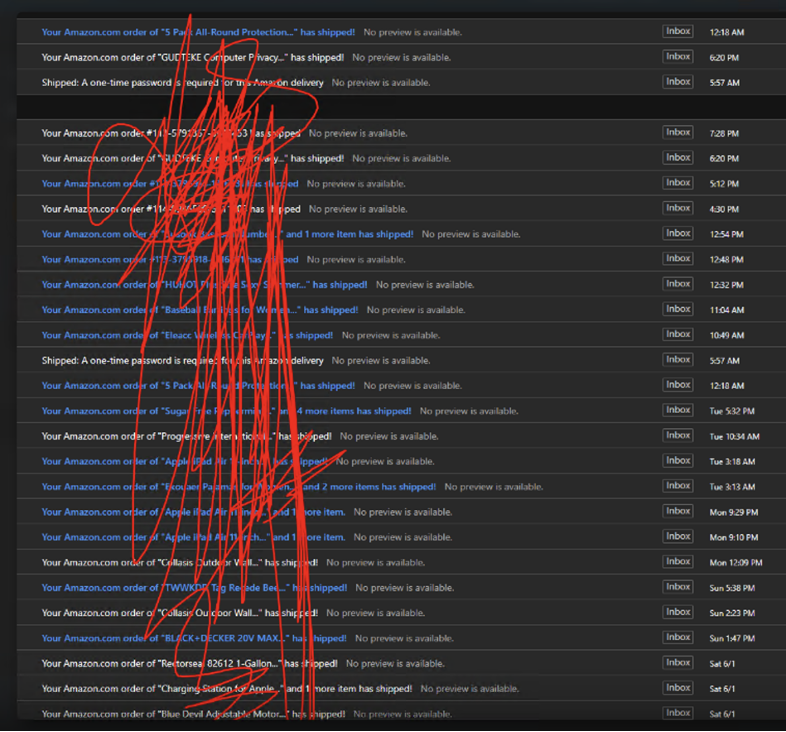Image resolution: width=786 pixels, height=732 pixels.
Task: Click Inbox label on the 5:12 PM email
Action: click(678, 183)
